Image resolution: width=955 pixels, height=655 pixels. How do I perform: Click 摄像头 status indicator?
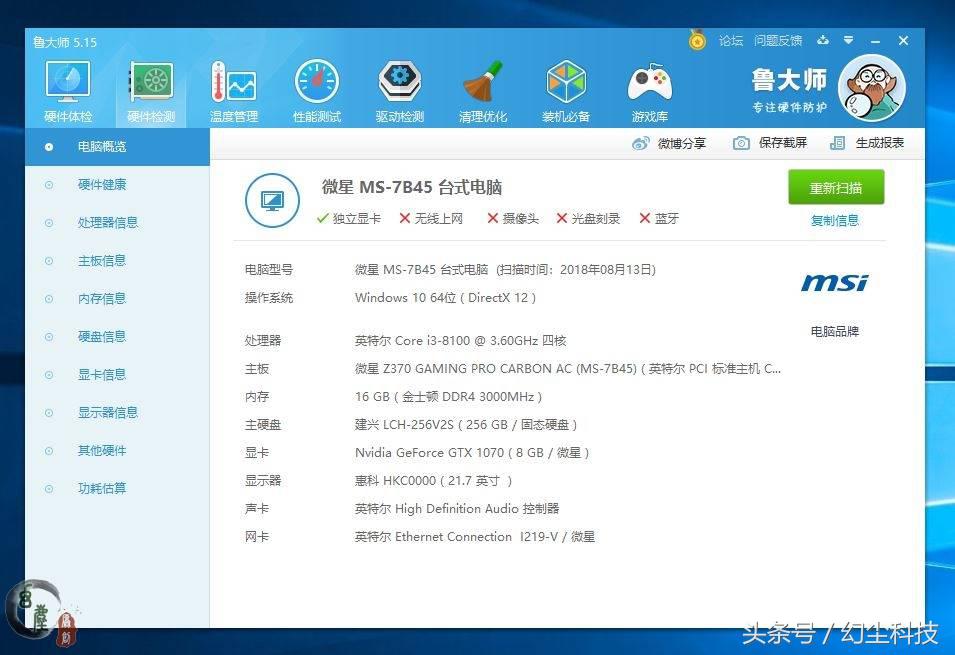coord(513,219)
